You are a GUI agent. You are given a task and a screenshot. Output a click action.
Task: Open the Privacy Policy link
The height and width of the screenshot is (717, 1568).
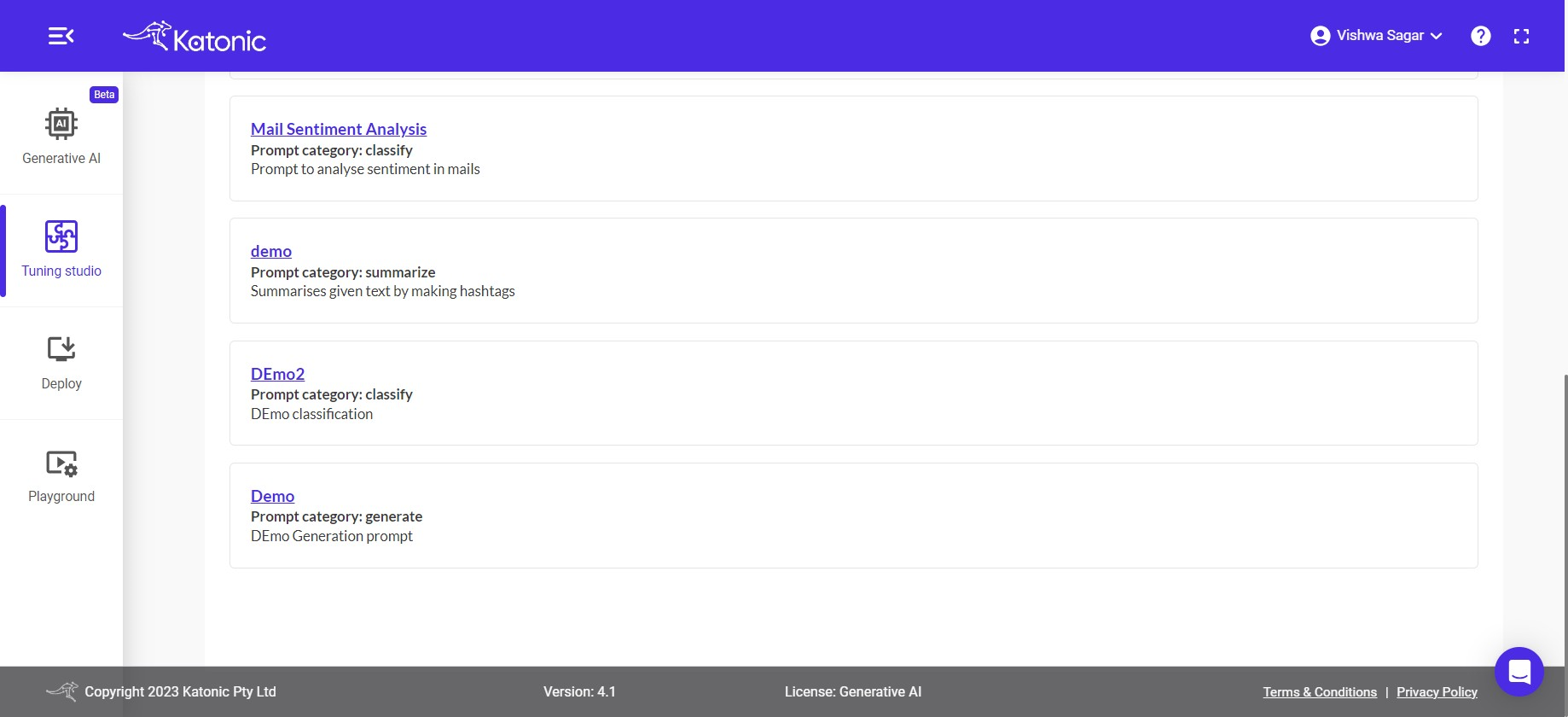pos(1437,692)
